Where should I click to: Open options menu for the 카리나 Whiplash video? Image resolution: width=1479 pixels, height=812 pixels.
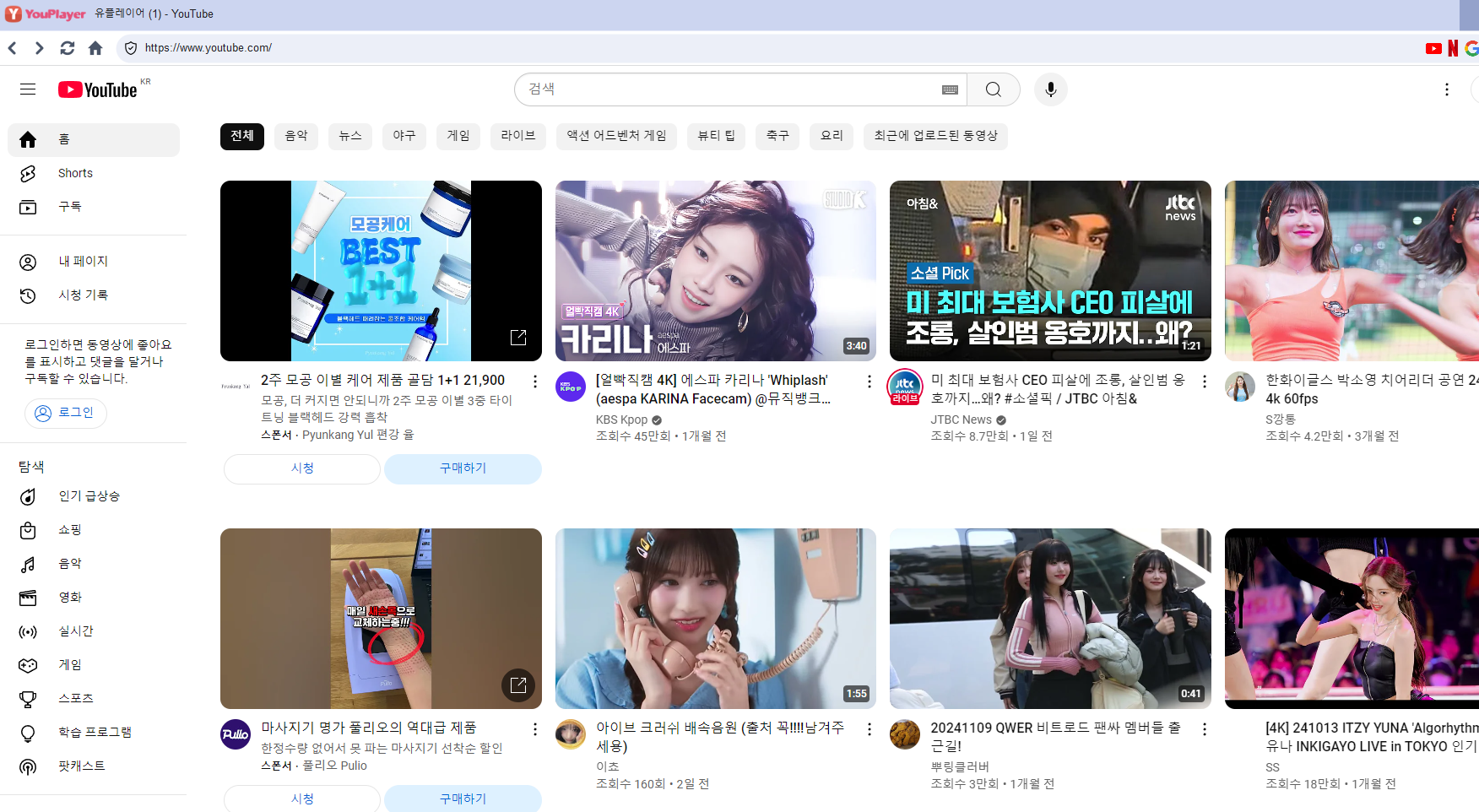(x=870, y=382)
